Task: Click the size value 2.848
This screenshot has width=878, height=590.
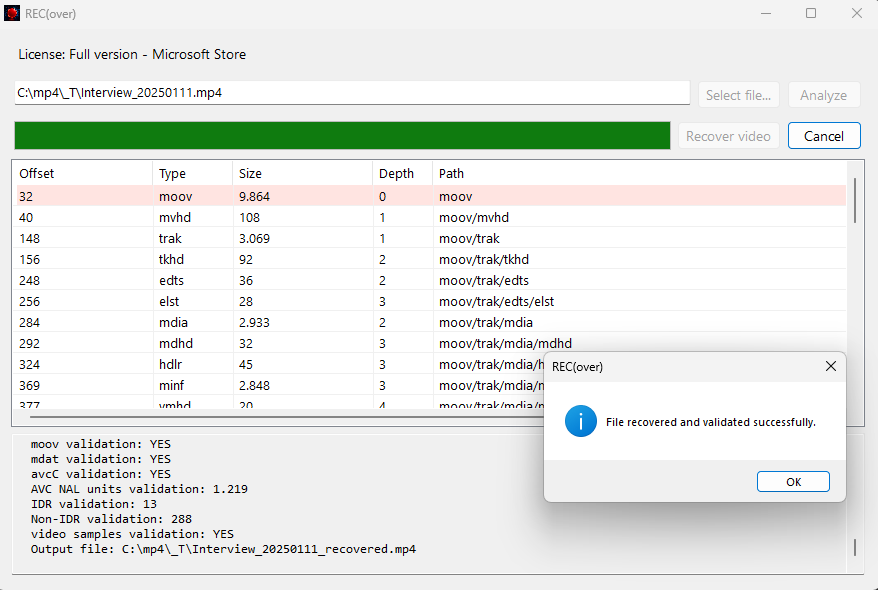Action: [x=254, y=385]
